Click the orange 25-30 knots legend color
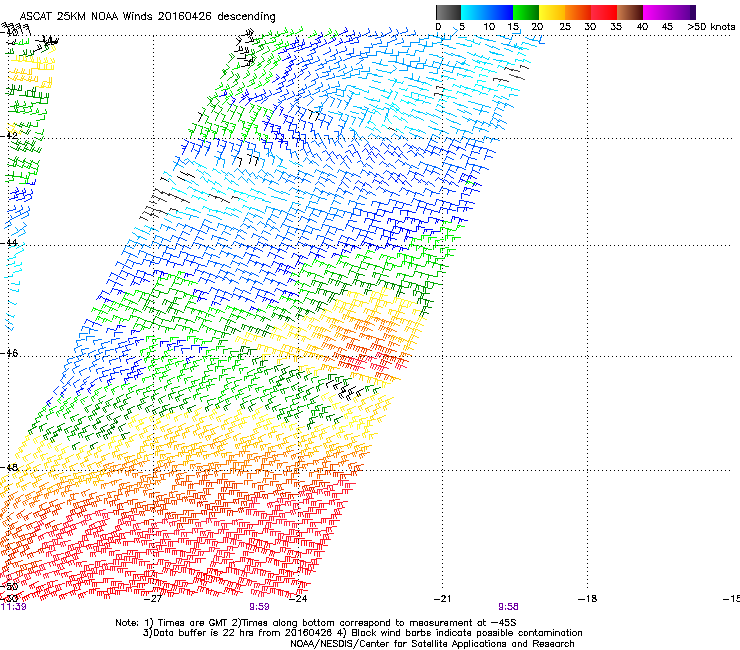The image size is (740, 650). coord(578,12)
